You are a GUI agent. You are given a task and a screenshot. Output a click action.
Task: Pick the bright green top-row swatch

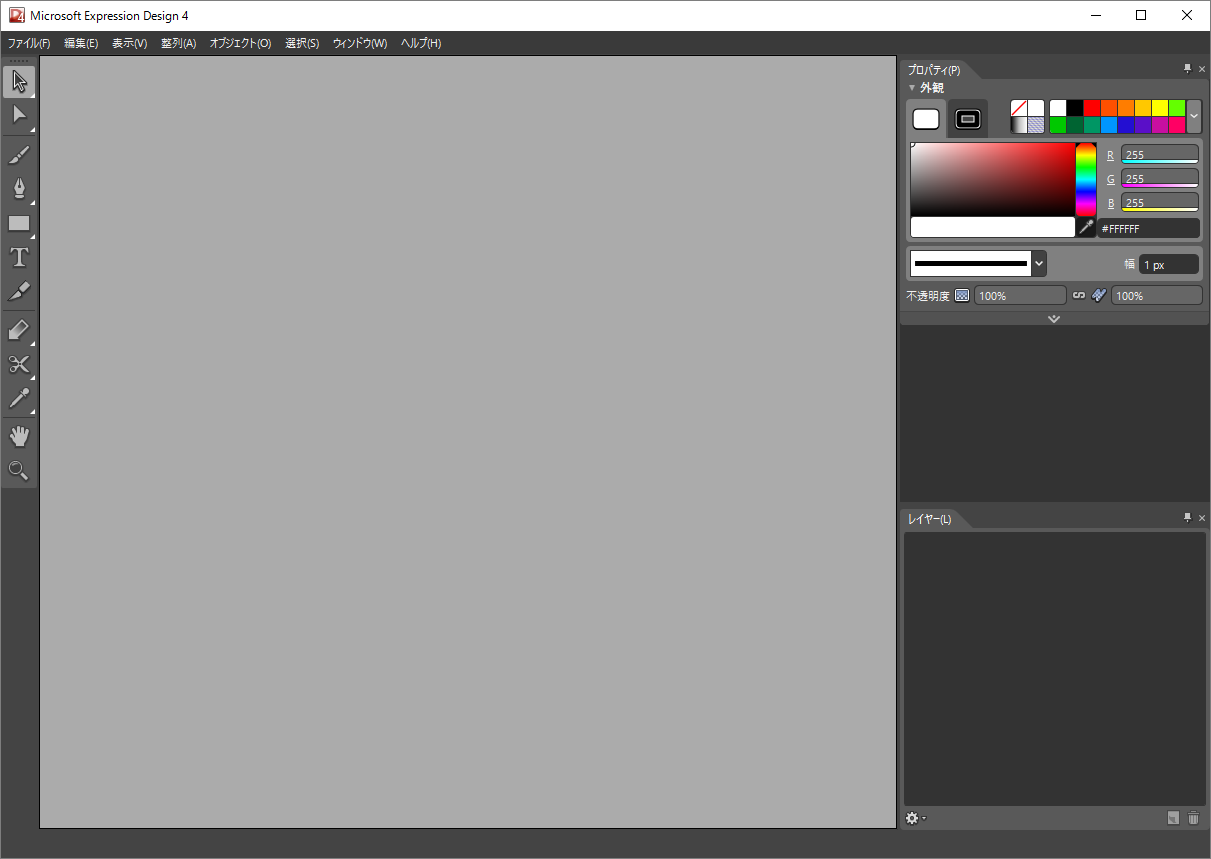coord(1177,108)
